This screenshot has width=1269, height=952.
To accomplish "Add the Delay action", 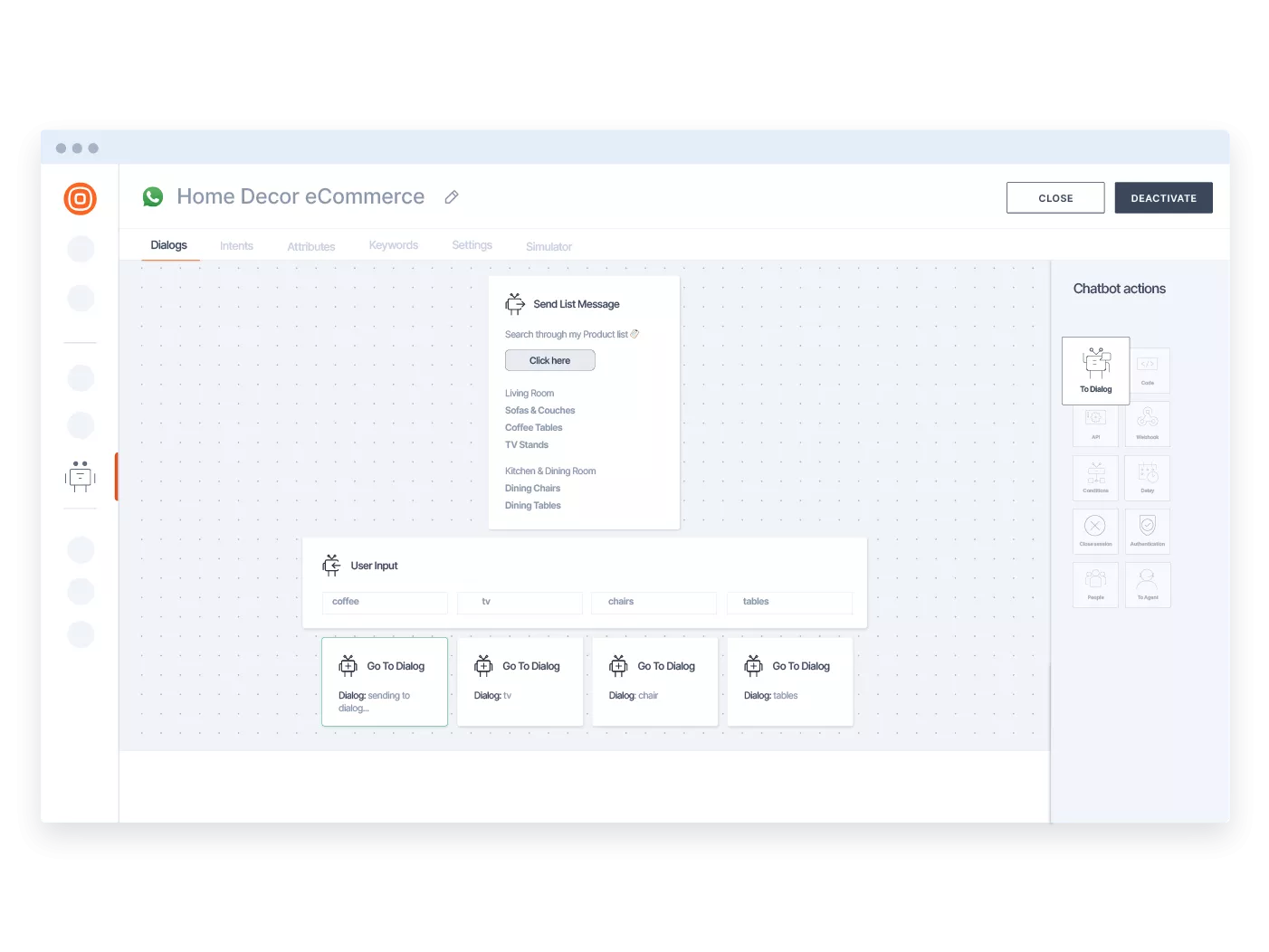I will [x=1147, y=477].
